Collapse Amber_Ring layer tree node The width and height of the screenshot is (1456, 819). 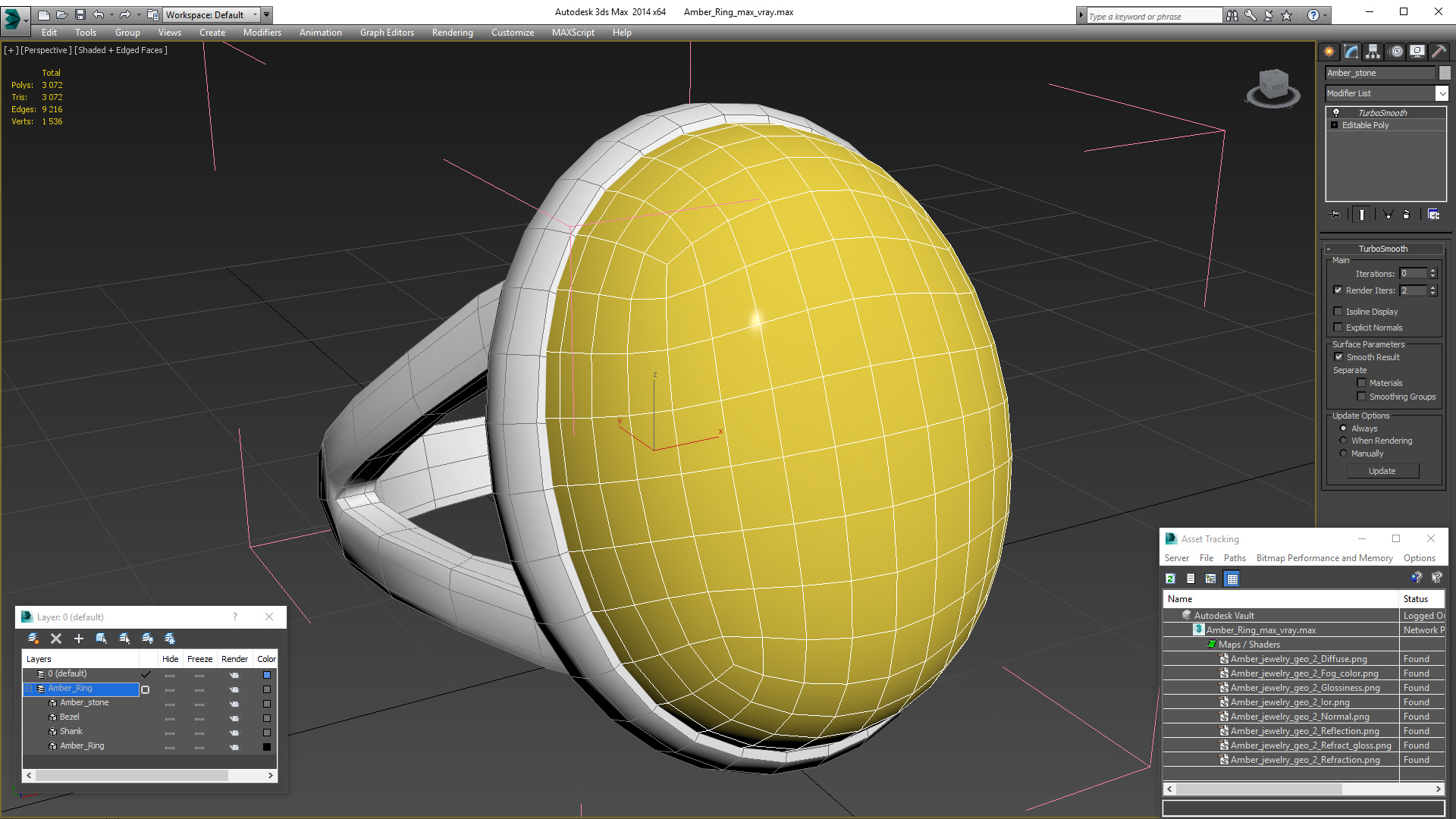point(29,689)
